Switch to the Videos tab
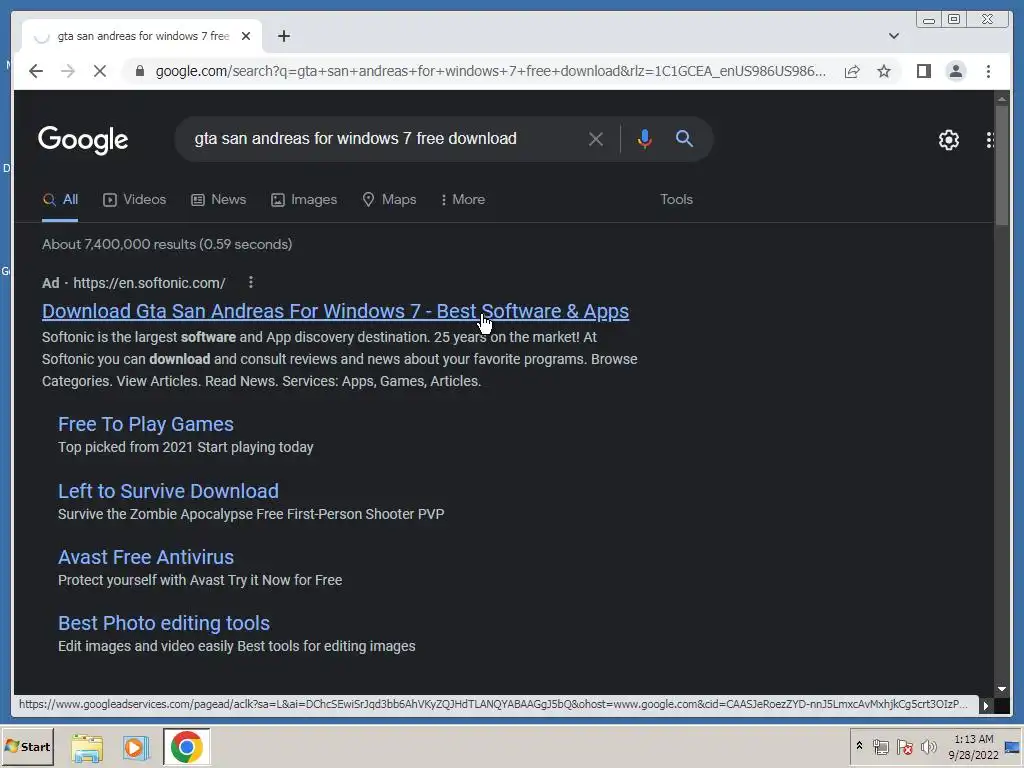Screen dimensions: 1024x768 click(x=135, y=200)
